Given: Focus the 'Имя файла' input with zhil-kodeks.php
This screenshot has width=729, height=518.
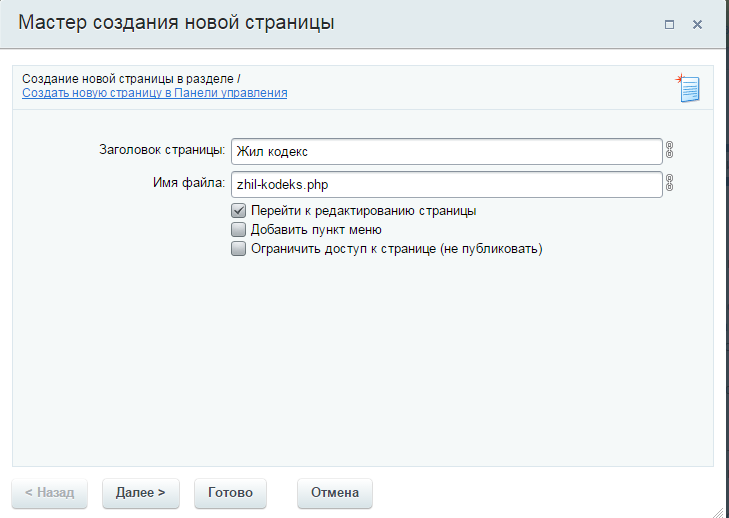Looking at the screenshot, I should tap(447, 184).
